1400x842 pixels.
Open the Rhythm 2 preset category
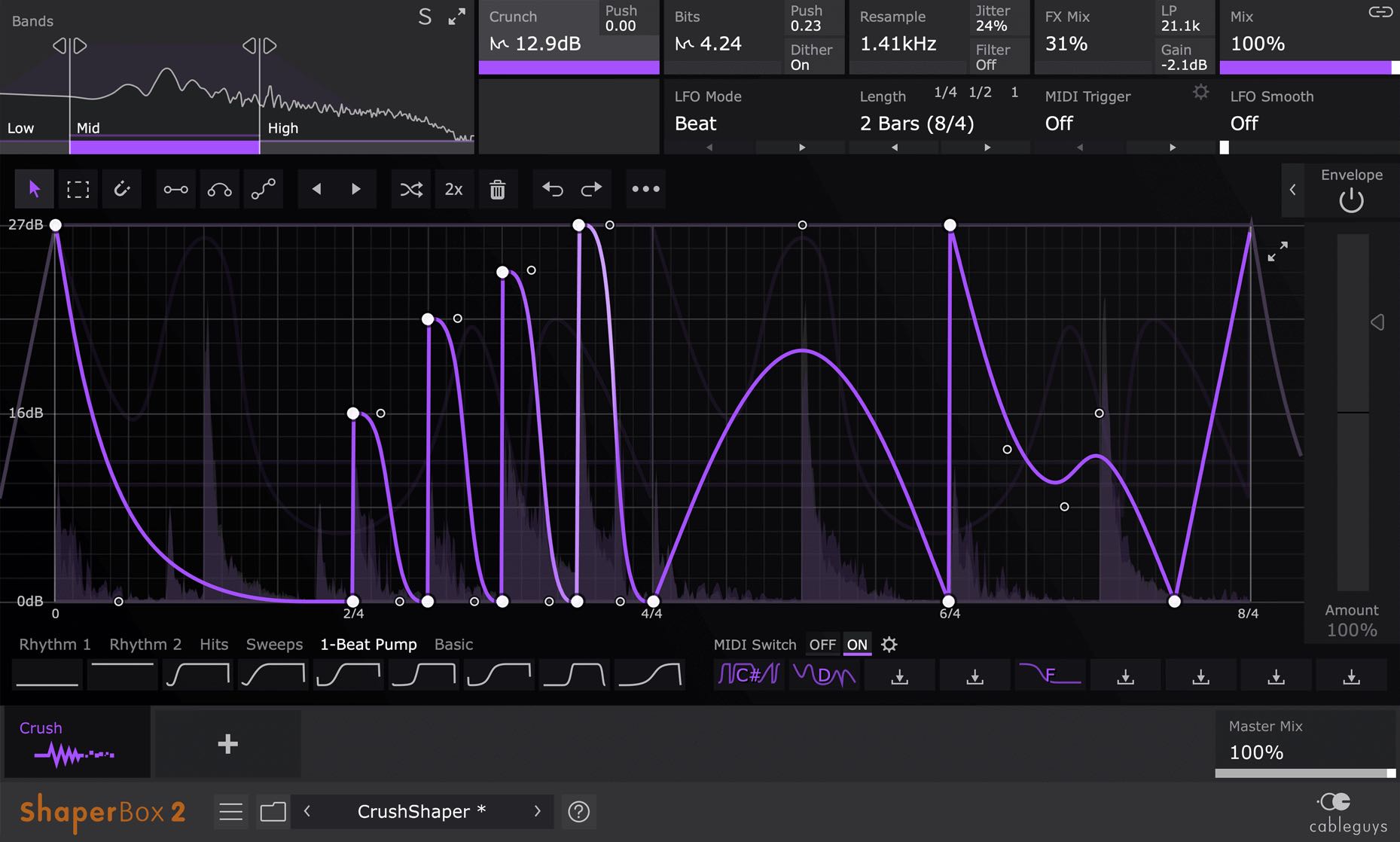(145, 645)
